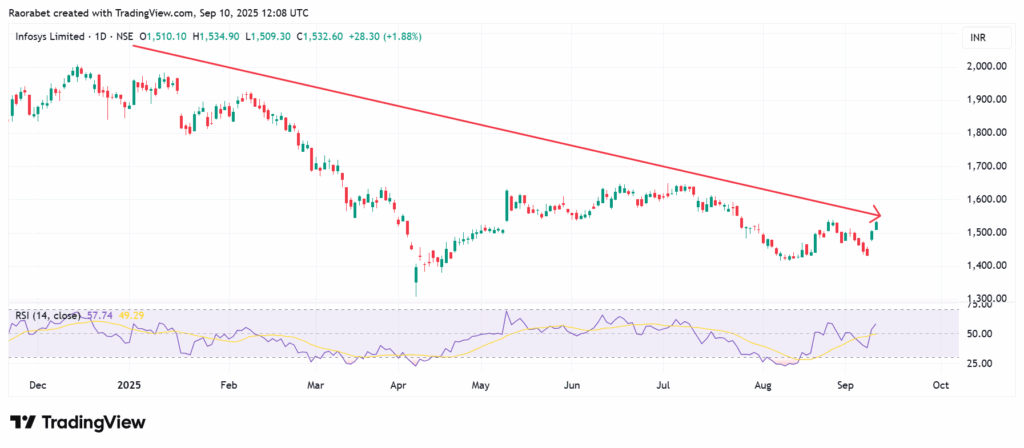Click the 1,900.00 price axis label

(985, 99)
